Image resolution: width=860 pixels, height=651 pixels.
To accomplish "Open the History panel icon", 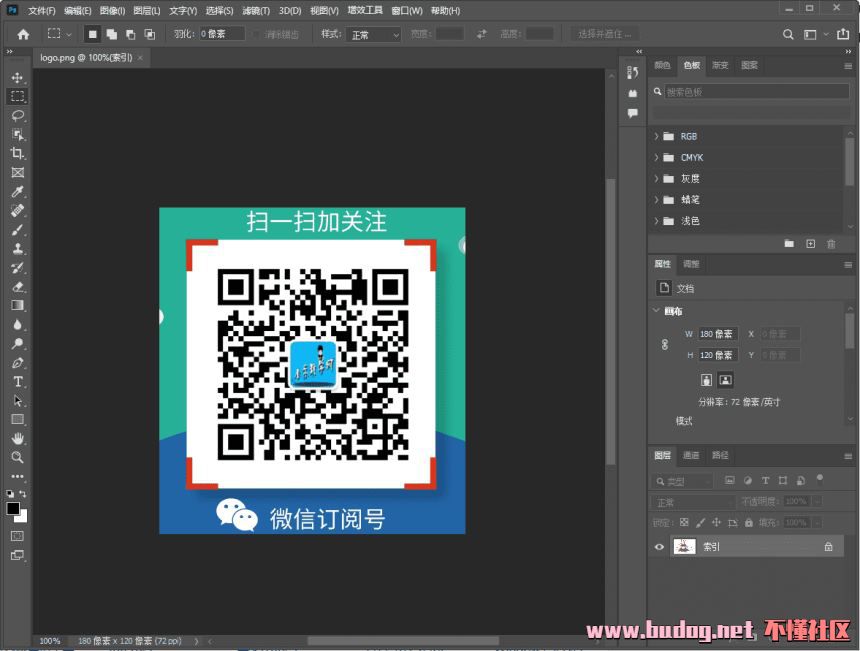I will 633,72.
